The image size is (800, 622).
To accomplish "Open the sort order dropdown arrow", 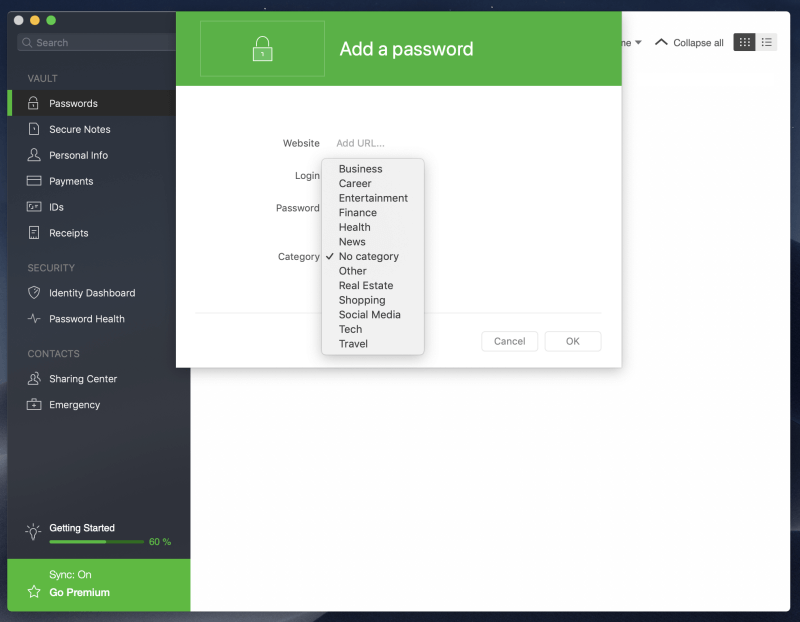I will point(638,42).
